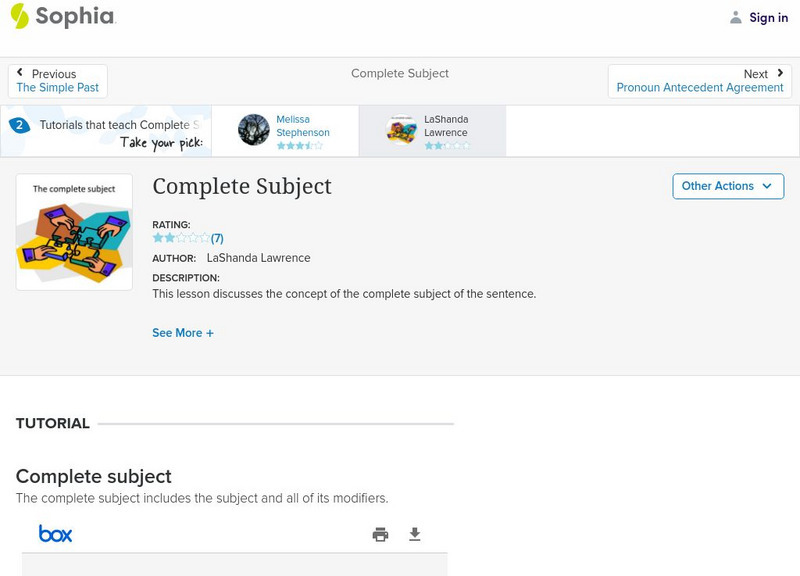Click the Previous arrow chevron icon
Image resolution: width=800 pixels, height=576 pixels.
[20, 73]
